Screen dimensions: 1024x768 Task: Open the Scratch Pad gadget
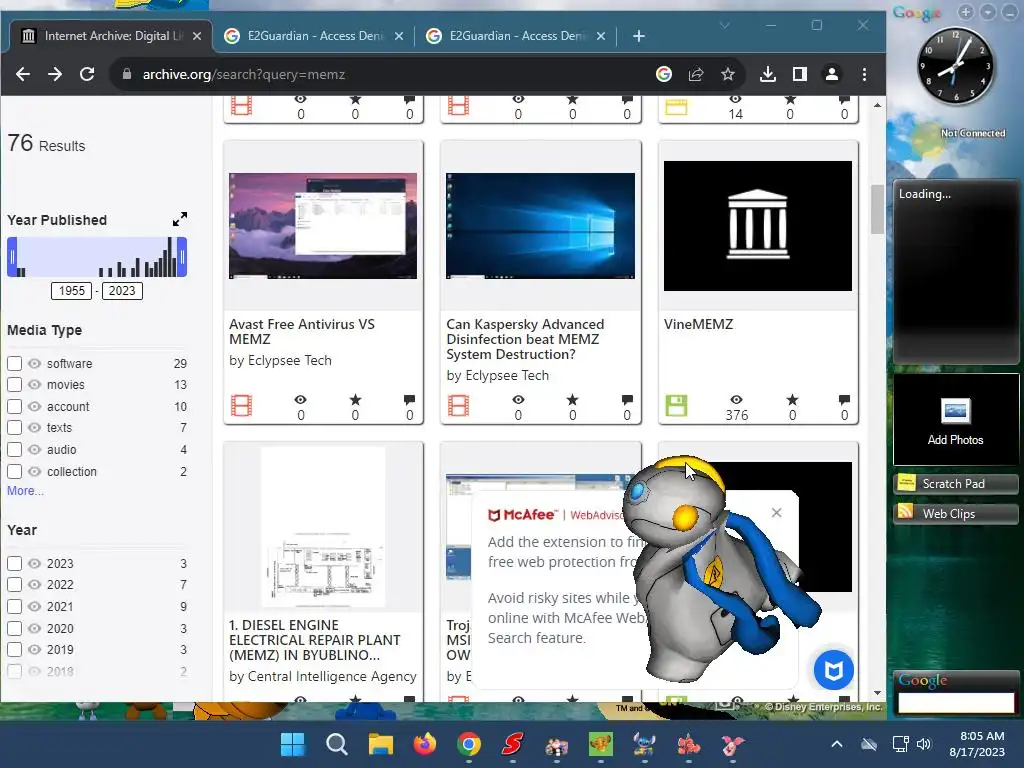coord(955,483)
